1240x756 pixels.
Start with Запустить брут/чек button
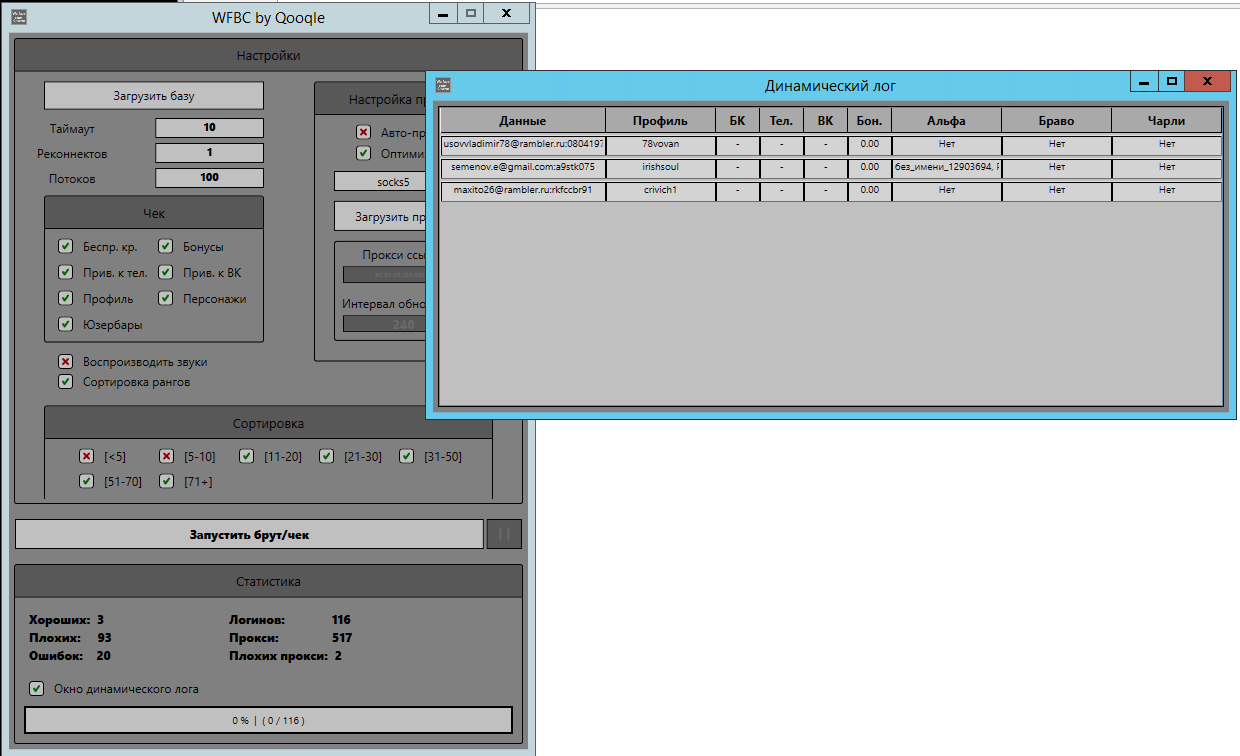(x=249, y=535)
